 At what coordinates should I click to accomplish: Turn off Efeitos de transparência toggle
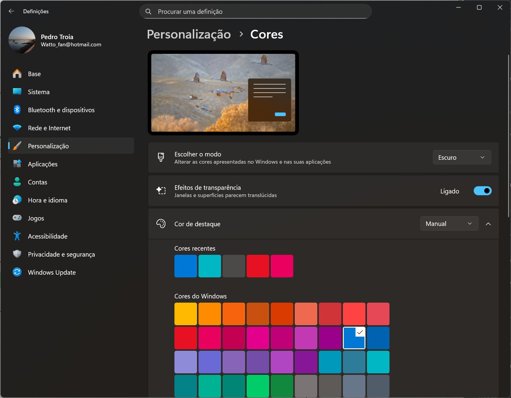click(x=482, y=191)
